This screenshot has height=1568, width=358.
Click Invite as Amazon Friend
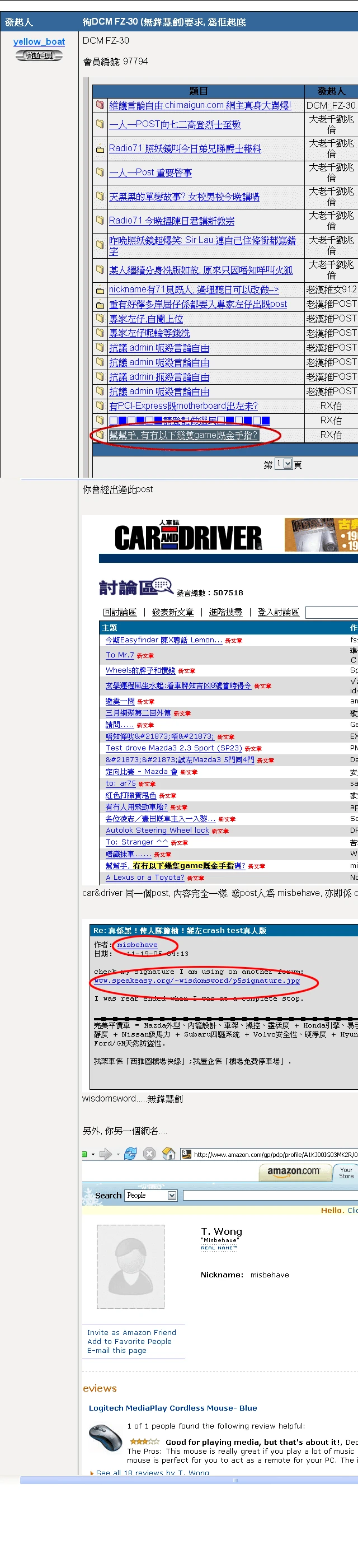coord(131,1332)
